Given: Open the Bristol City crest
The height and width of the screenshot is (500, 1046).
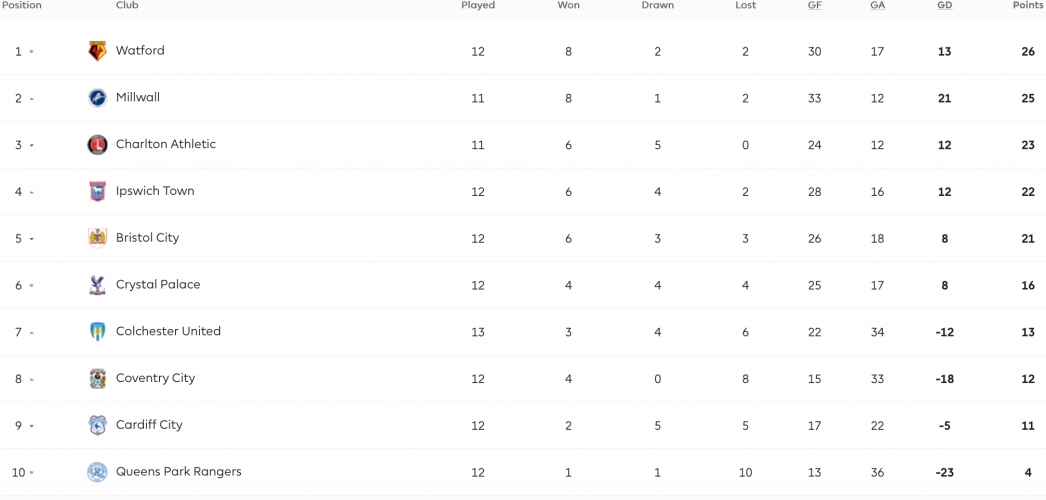Looking at the screenshot, I should click(x=97, y=238).
